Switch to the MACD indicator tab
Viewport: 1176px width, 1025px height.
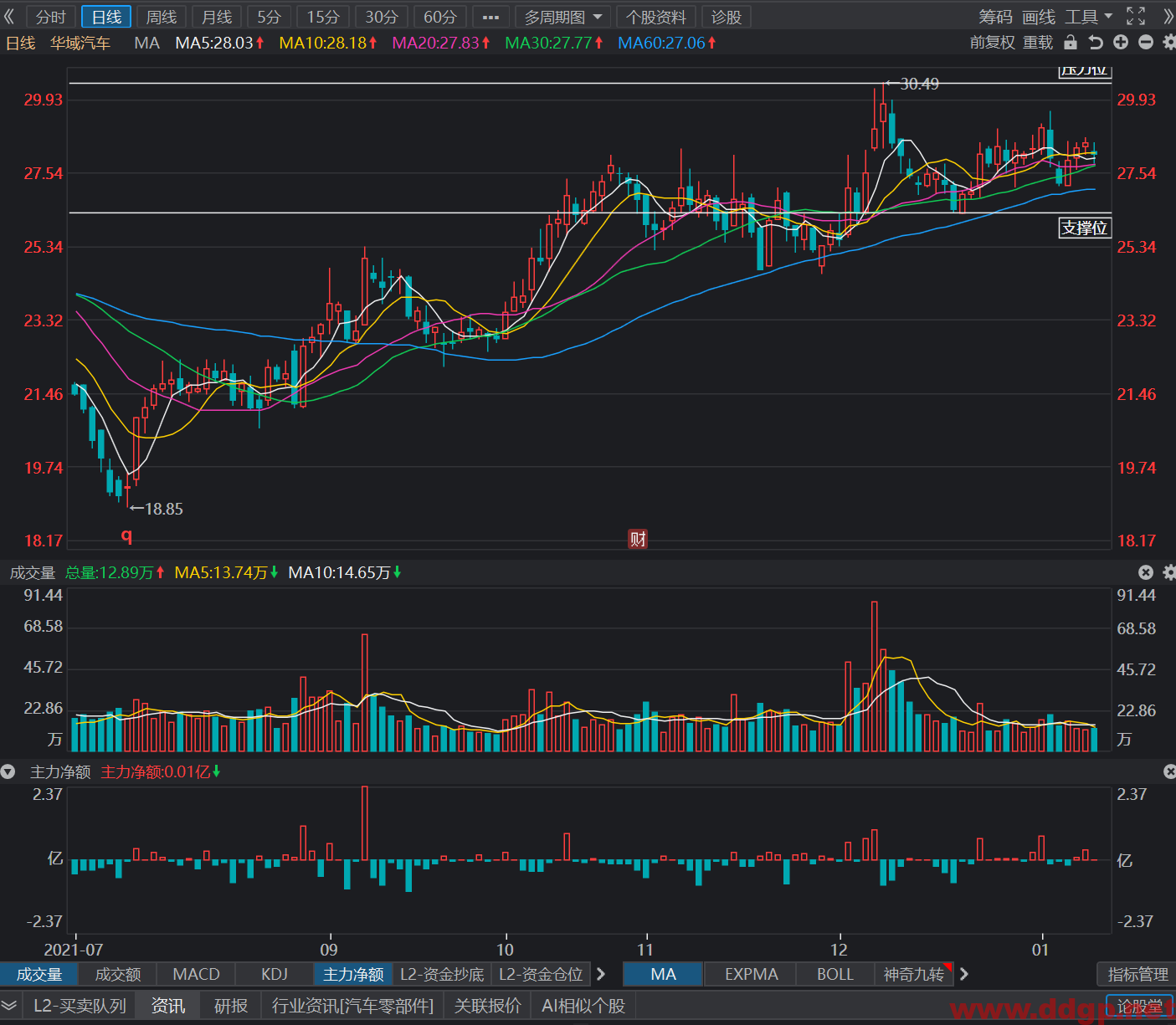point(196,974)
